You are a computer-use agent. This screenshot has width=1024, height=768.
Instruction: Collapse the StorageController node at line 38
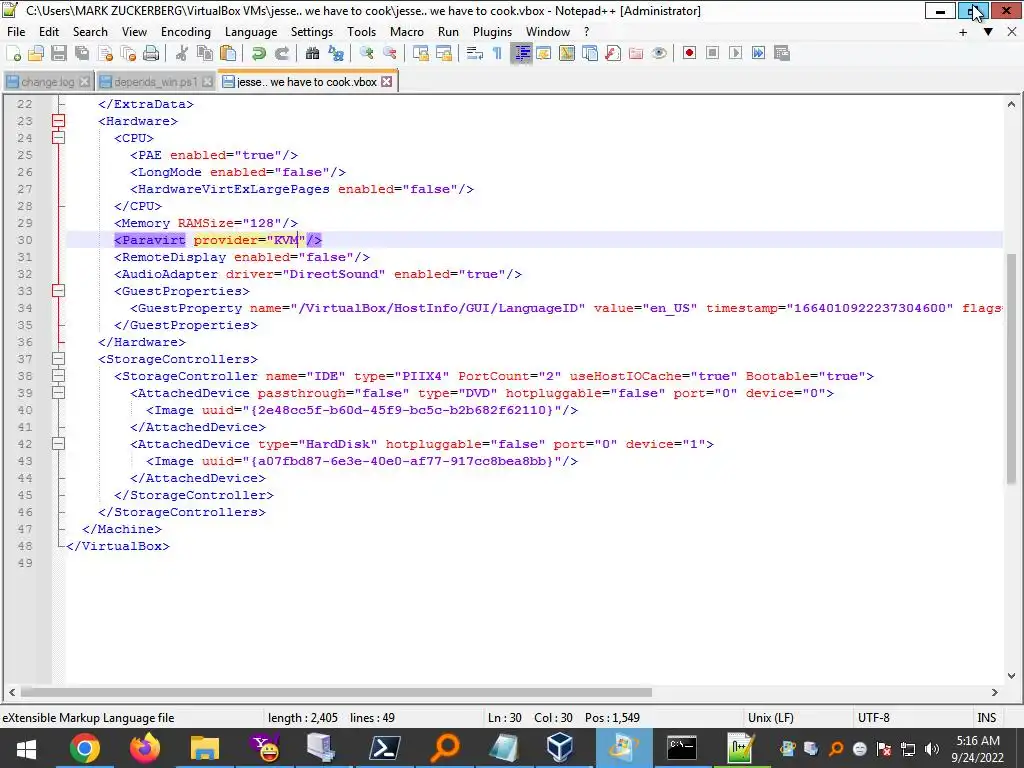[58, 376]
